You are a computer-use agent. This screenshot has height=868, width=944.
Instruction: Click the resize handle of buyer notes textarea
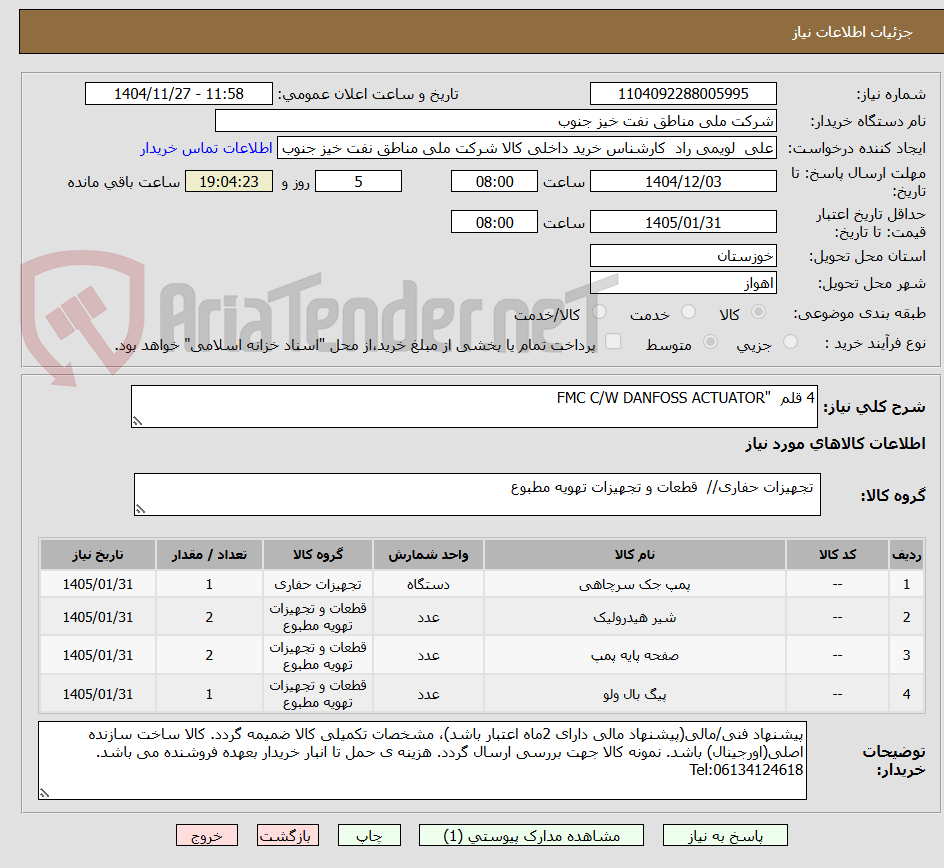tap(44, 793)
